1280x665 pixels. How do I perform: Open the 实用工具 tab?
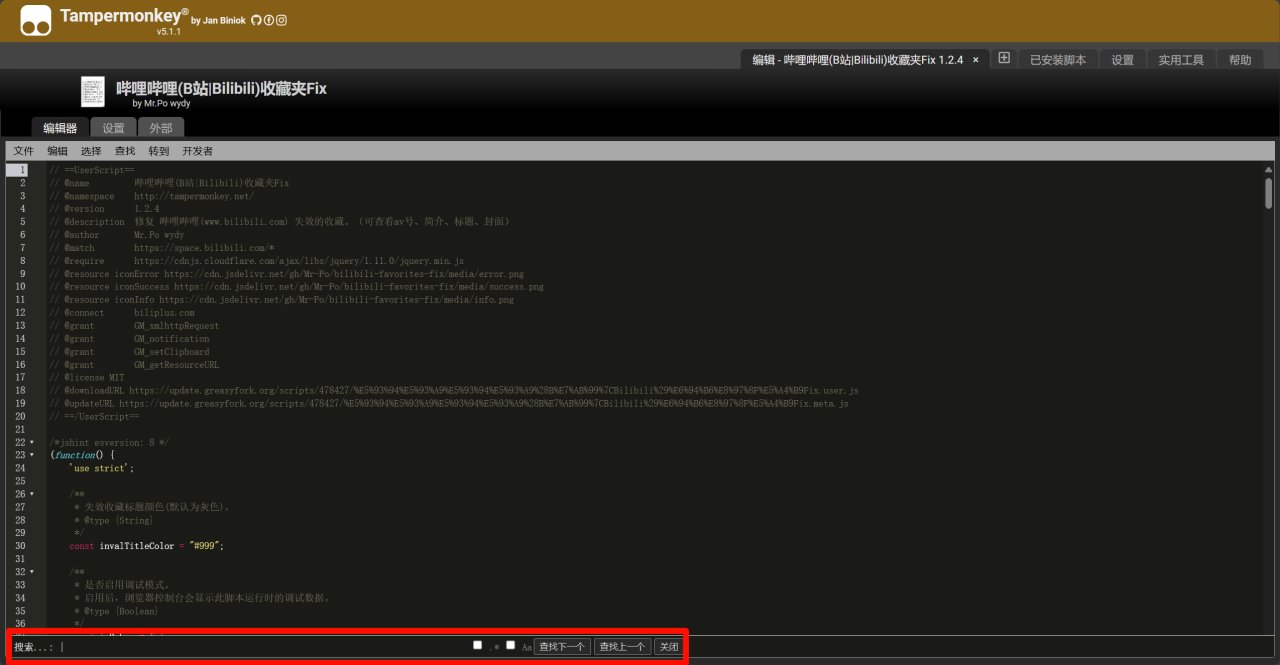coord(1181,60)
